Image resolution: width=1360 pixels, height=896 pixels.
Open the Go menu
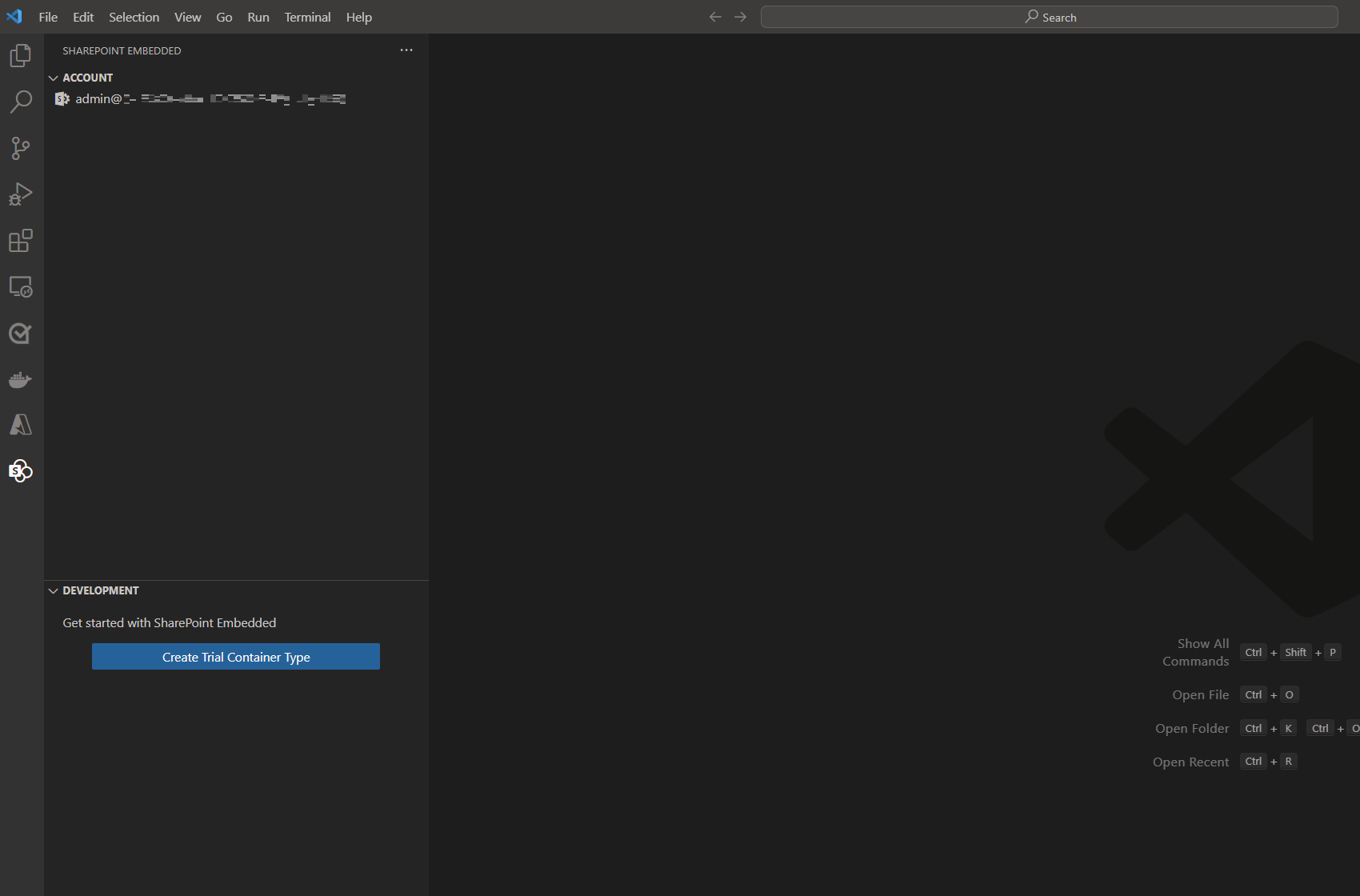[x=224, y=17]
